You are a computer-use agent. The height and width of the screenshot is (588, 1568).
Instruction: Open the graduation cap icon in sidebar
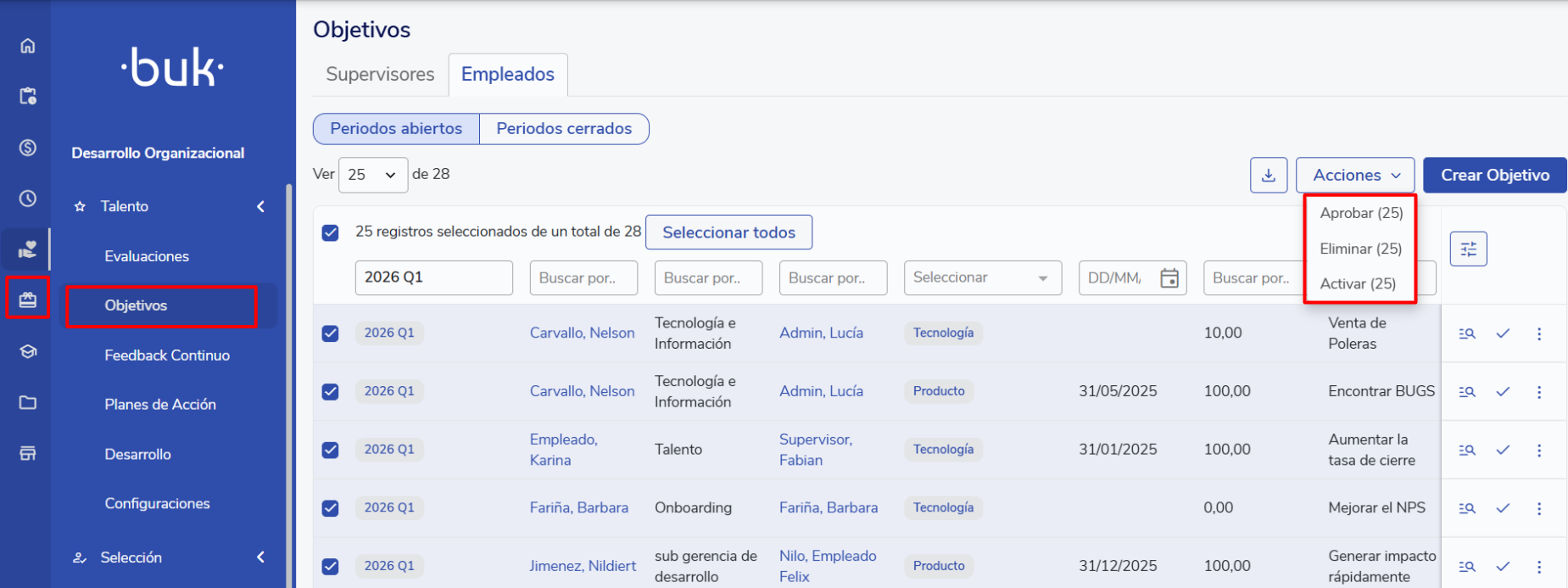(x=28, y=351)
